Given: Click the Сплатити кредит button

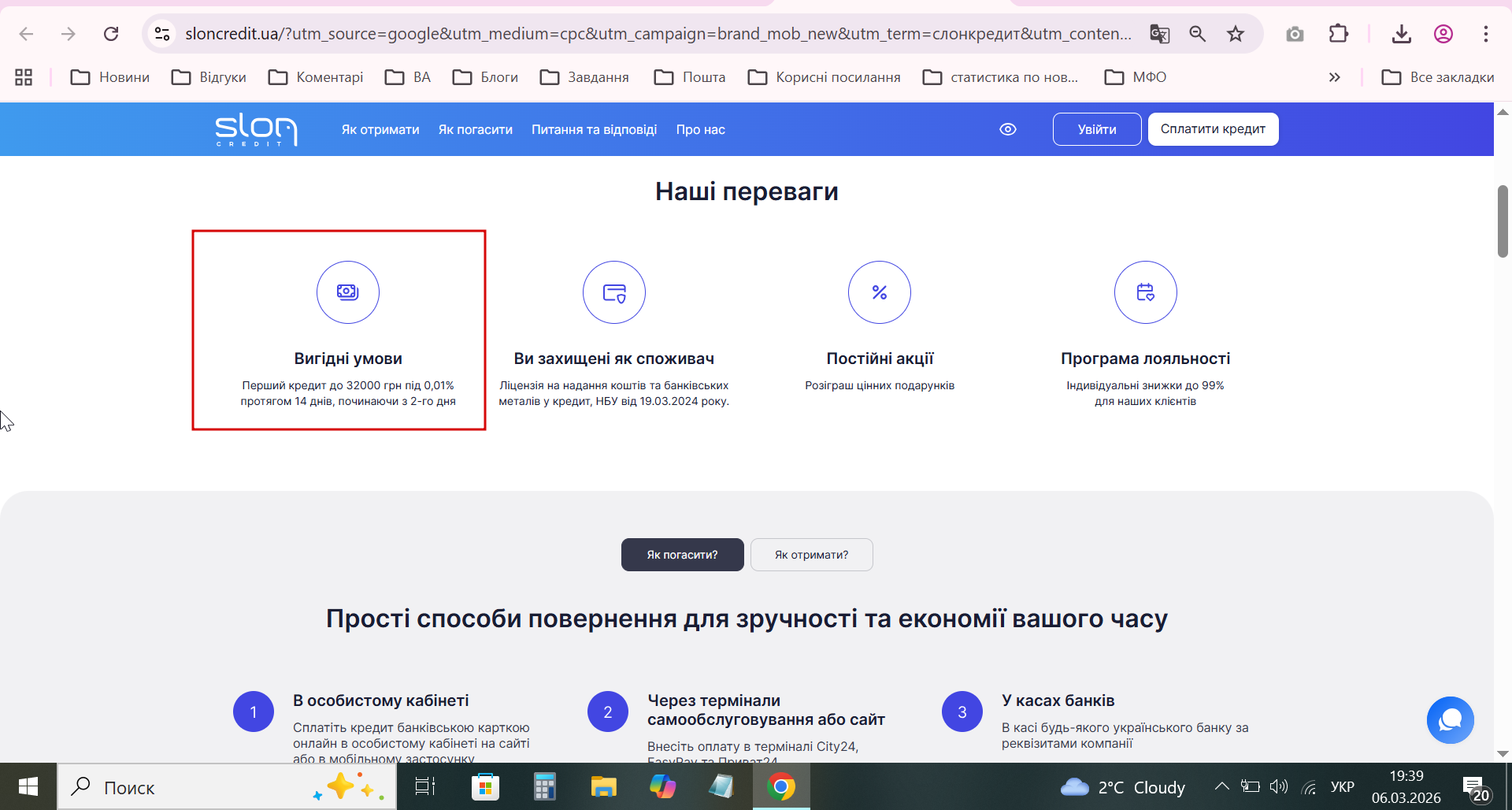Looking at the screenshot, I should (x=1214, y=129).
